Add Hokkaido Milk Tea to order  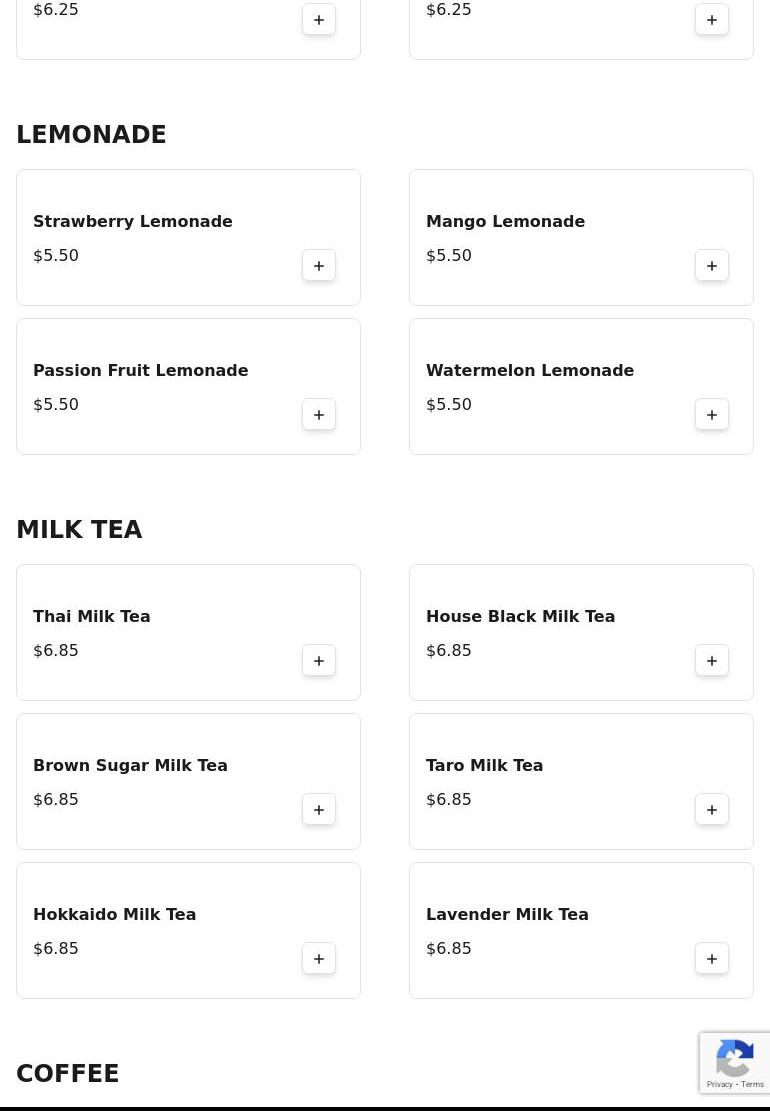click(319, 958)
